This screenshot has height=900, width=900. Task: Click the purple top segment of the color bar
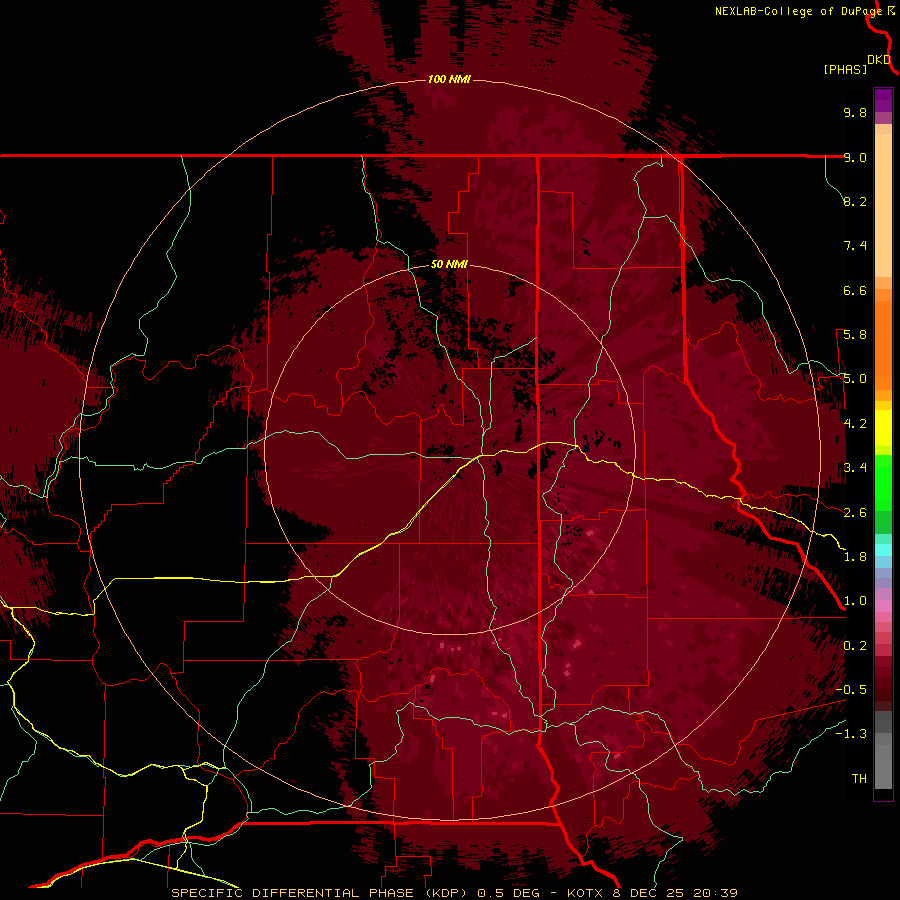pyautogui.click(x=883, y=101)
